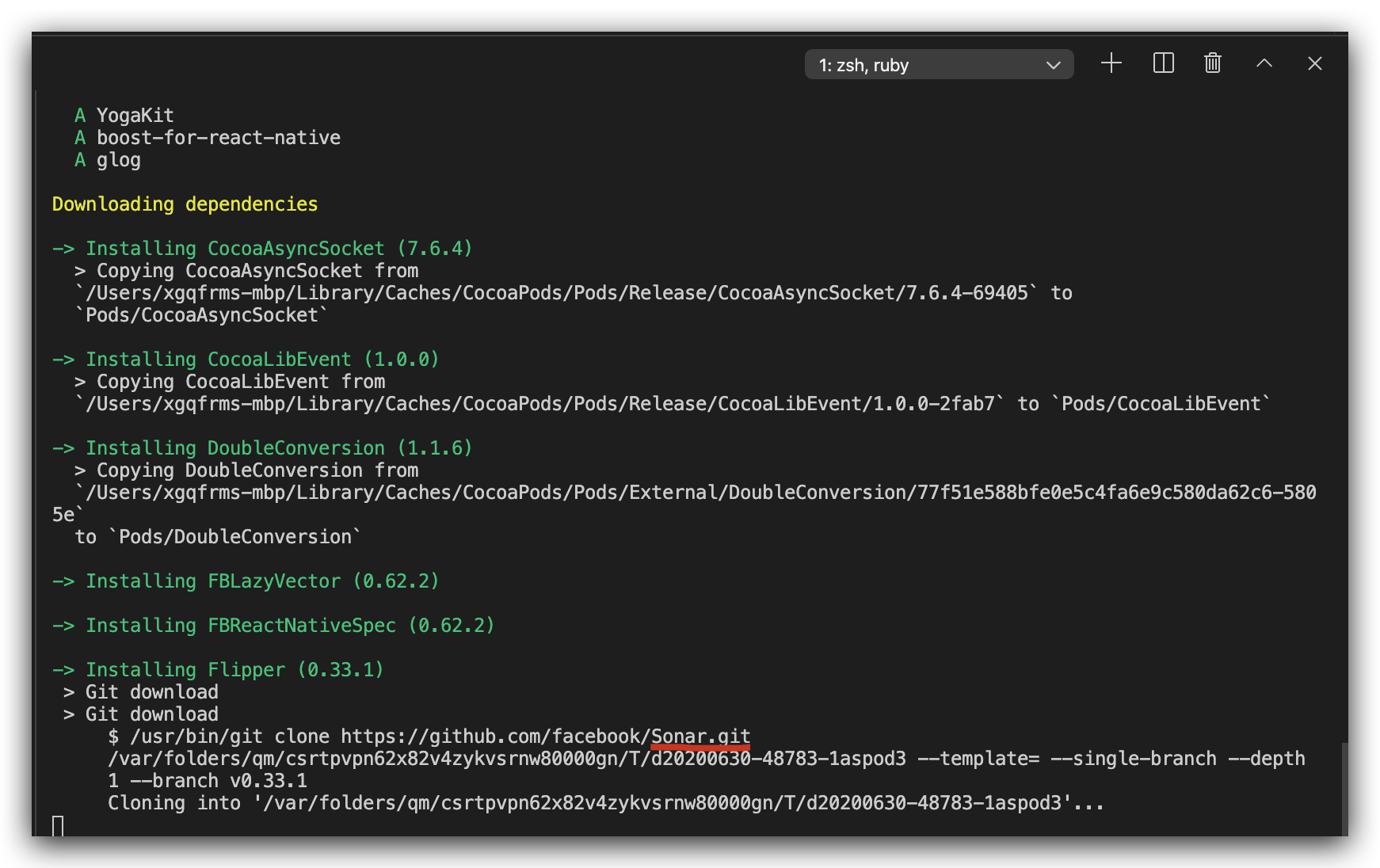Viewport: 1380px width, 868px height.
Task: Click the '--branch v0.33.1' text
Action: [219, 781]
